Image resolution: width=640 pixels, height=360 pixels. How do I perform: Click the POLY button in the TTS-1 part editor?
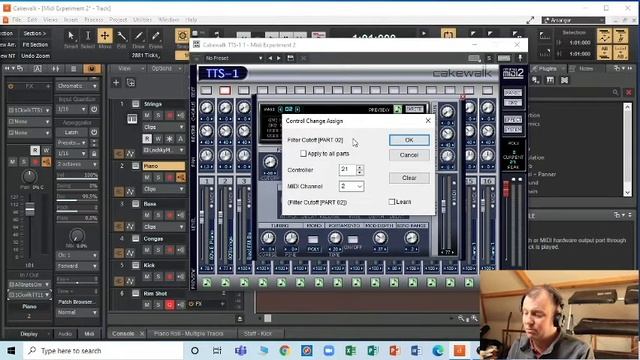coord(313,240)
